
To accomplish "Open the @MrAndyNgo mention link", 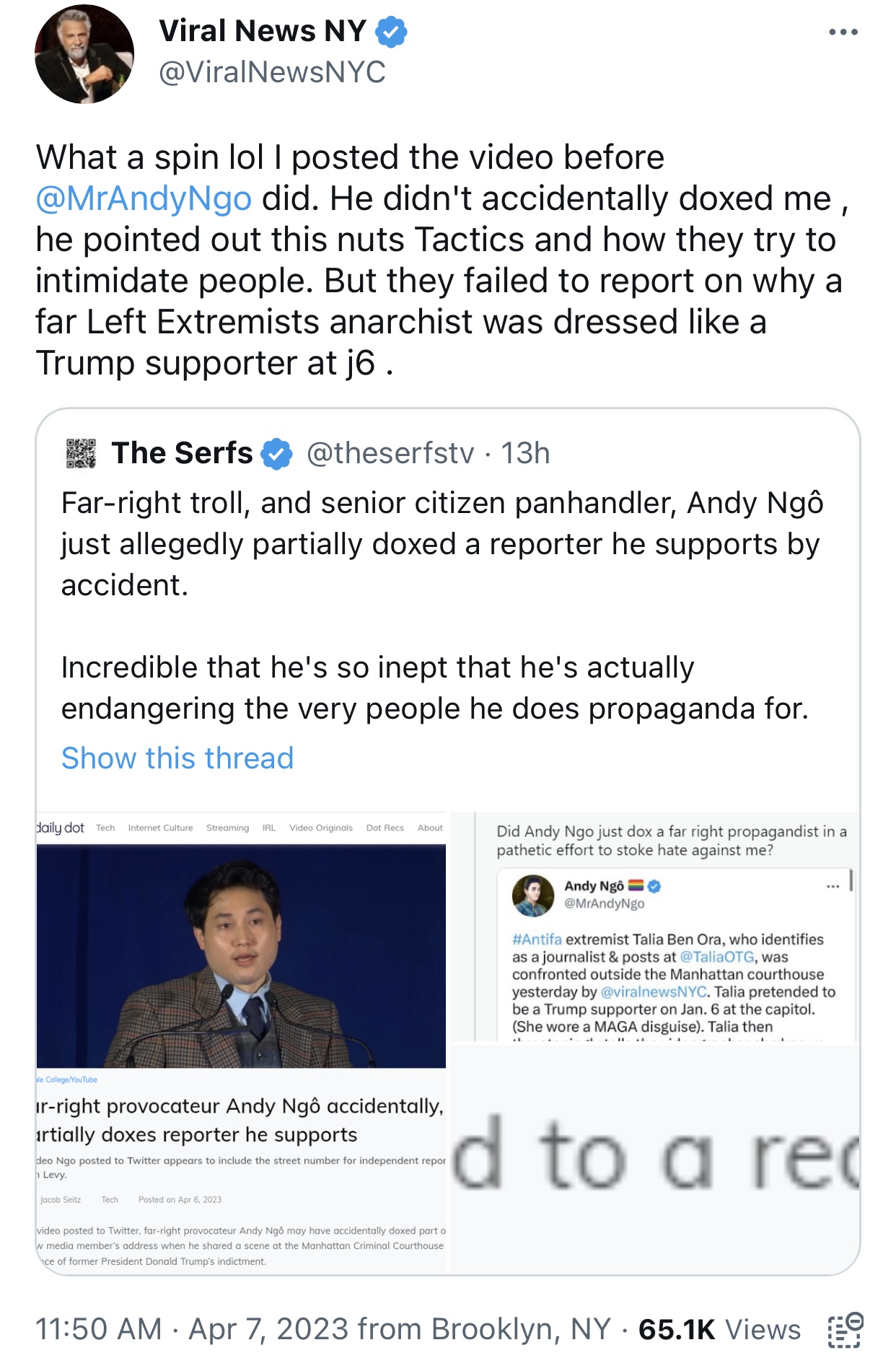I will (x=144, y=198).
